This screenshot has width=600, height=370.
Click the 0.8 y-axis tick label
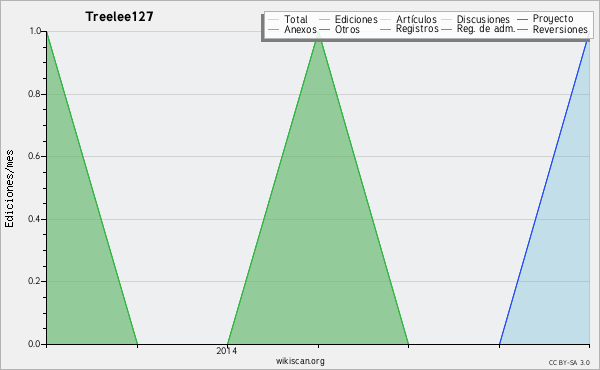pyautogui.click(x=35, y=94)
